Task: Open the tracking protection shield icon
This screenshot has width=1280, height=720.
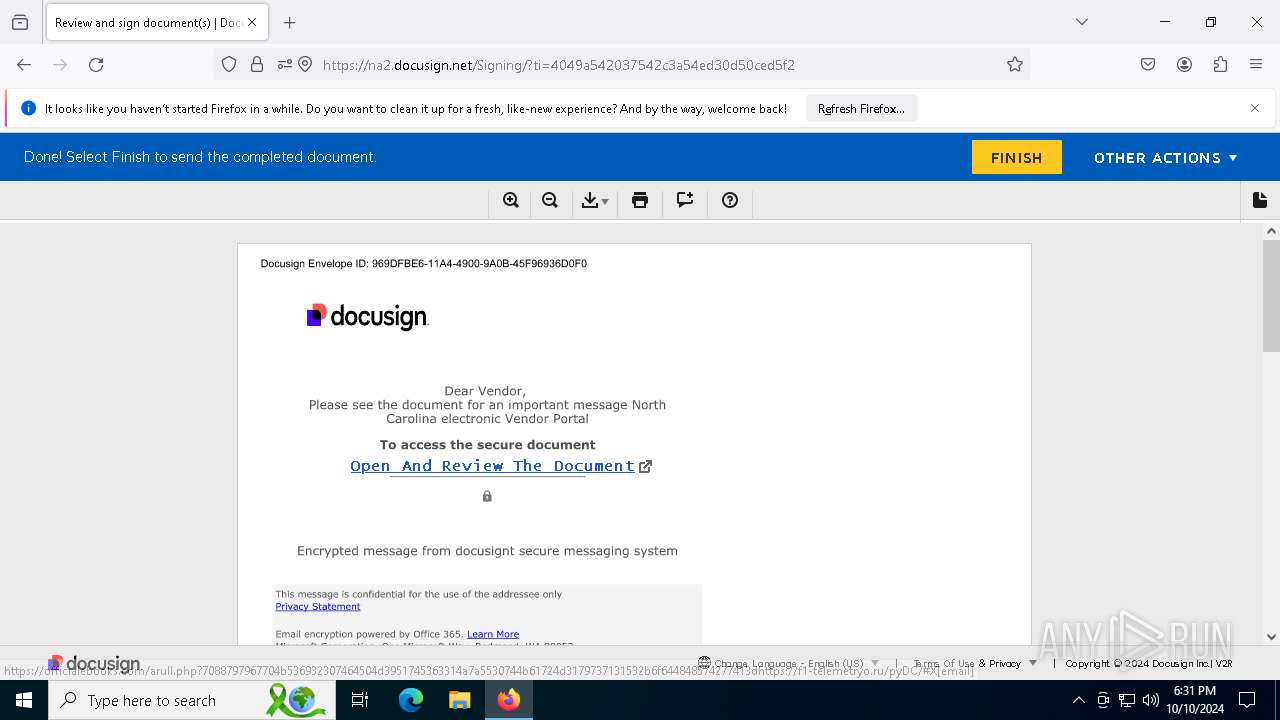Action: click(229, 64)
